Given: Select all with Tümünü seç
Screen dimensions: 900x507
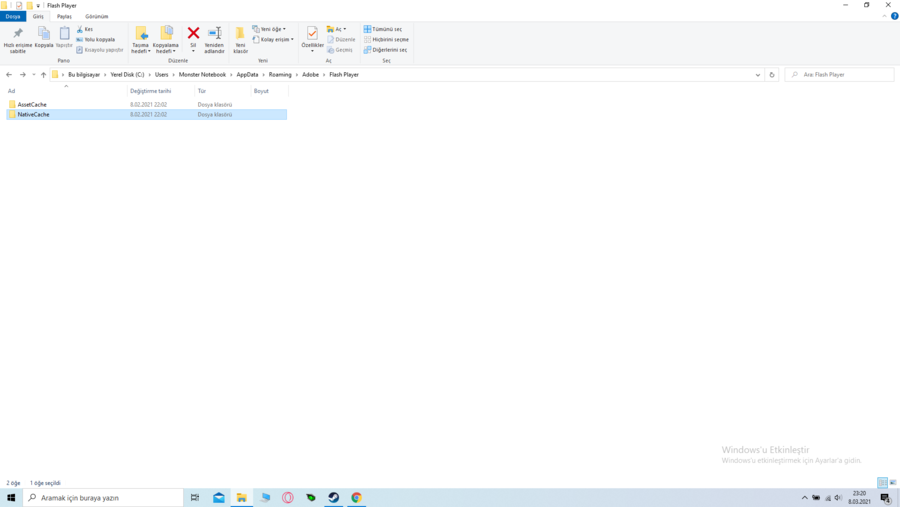Looking at the screenshot, I should (x=383, y=29).
